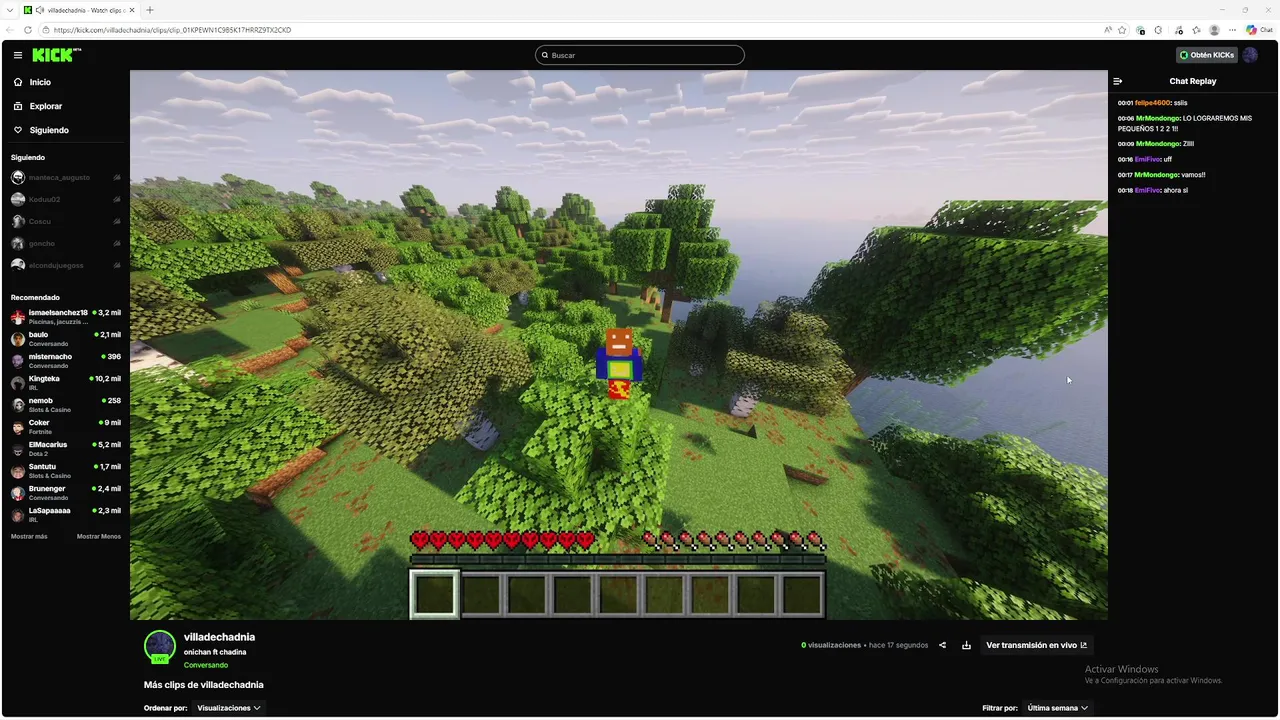Click the Recomendado section heading
The image size is (1280, 720).
pyautogui.click(x=35, y=297)
